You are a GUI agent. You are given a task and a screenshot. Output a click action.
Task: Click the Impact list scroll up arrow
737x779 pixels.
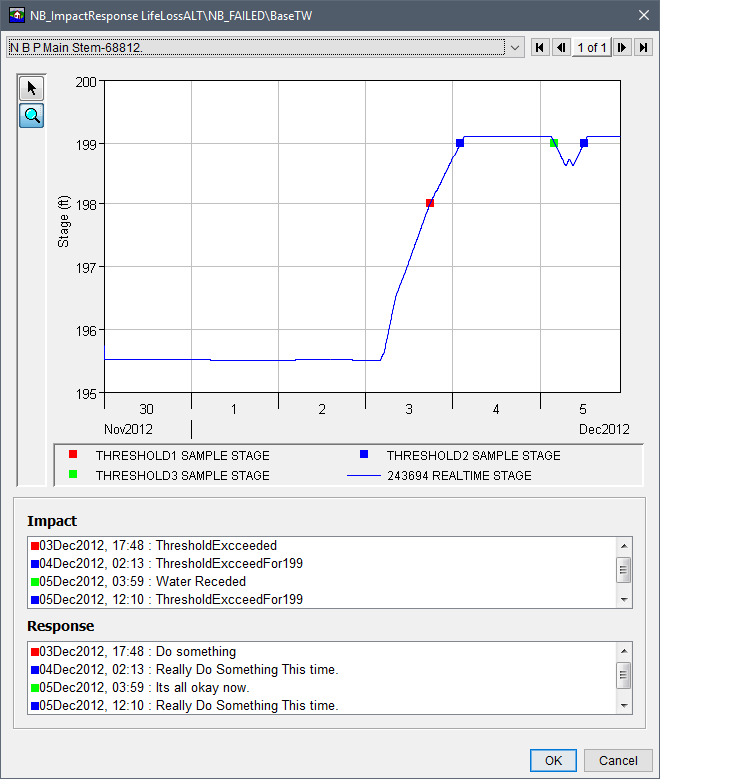tap(624, 546)
